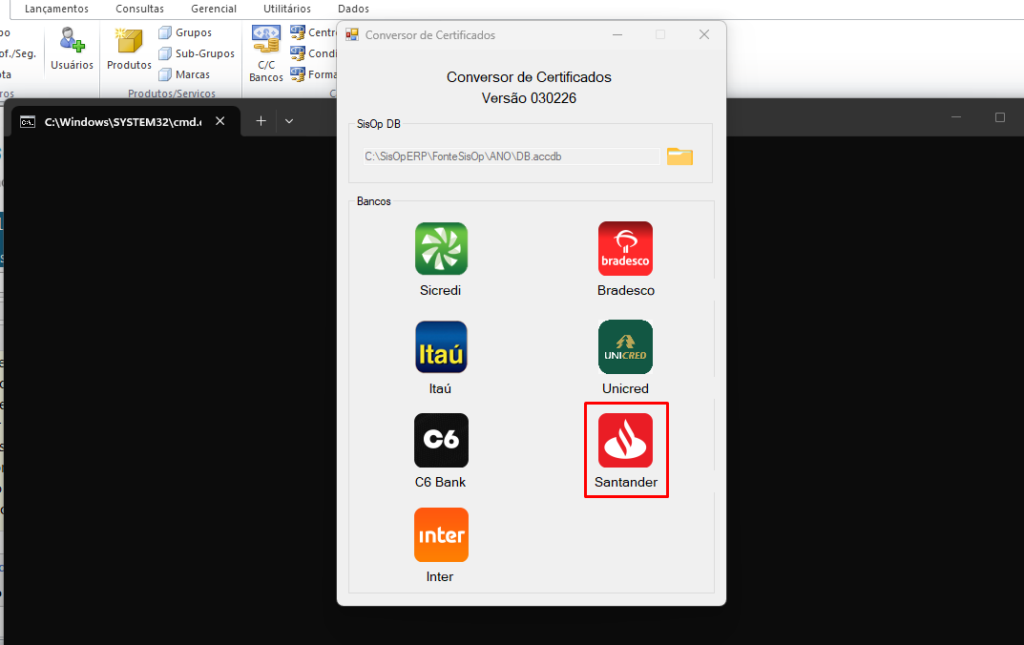
Task: Open Produtos from the ribbon
Action: [x=129, y=49]
